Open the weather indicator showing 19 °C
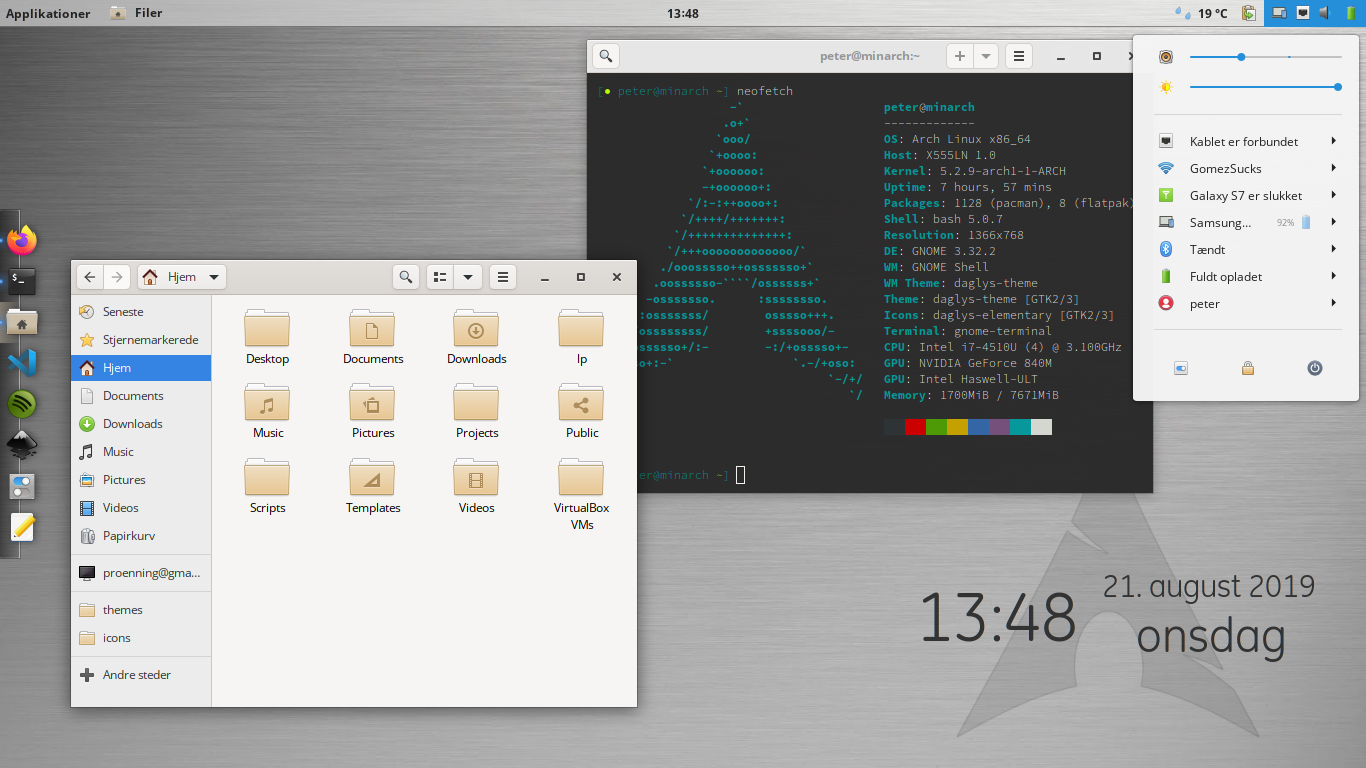 1202,13
